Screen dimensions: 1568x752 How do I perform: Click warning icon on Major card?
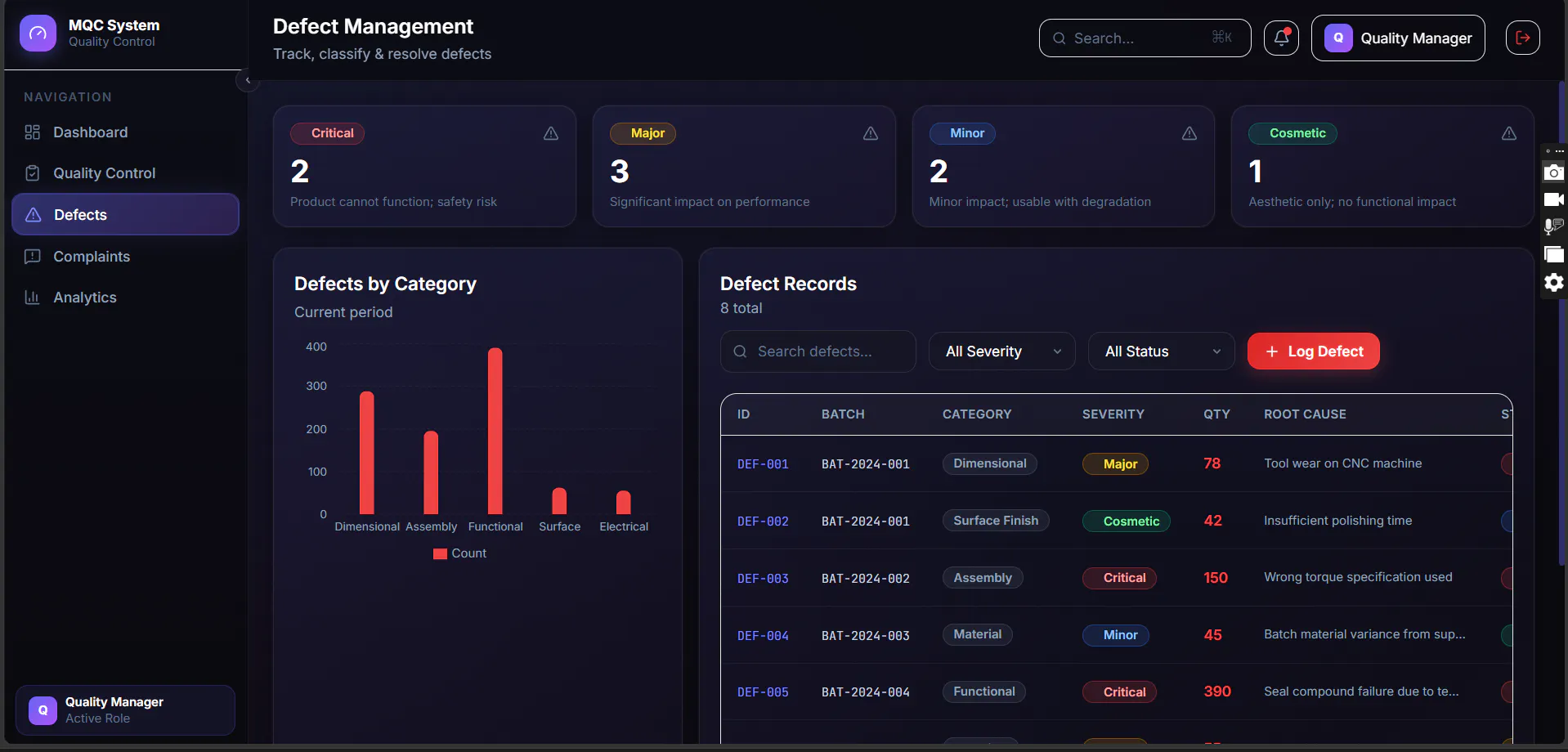point(871,133)
